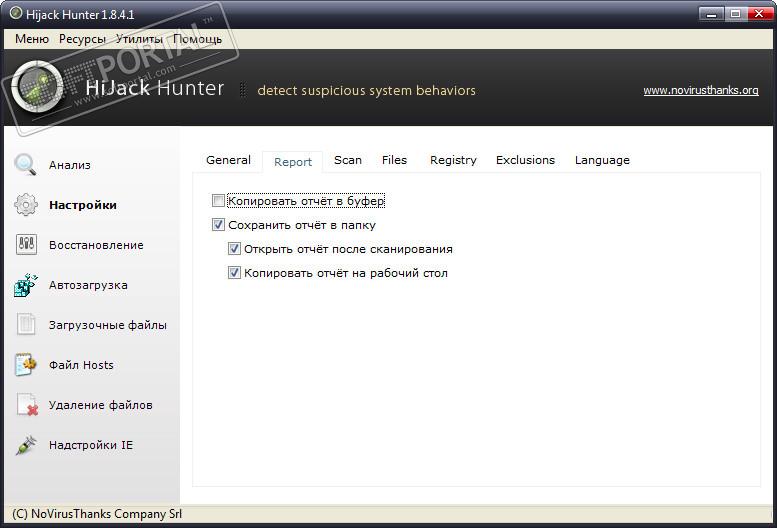This screenshot has height=528, width=777.
Task: Open Загрузочные файлы section
Action: [108, 325]
